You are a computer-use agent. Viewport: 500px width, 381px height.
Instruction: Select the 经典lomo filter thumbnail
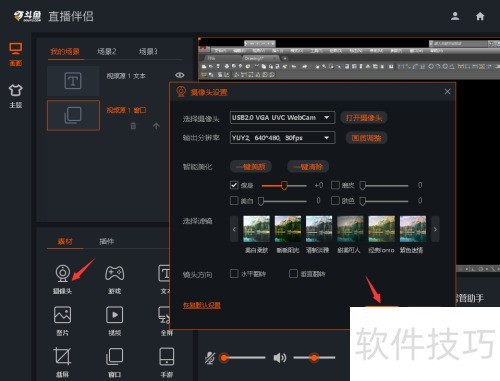point(381,229)
